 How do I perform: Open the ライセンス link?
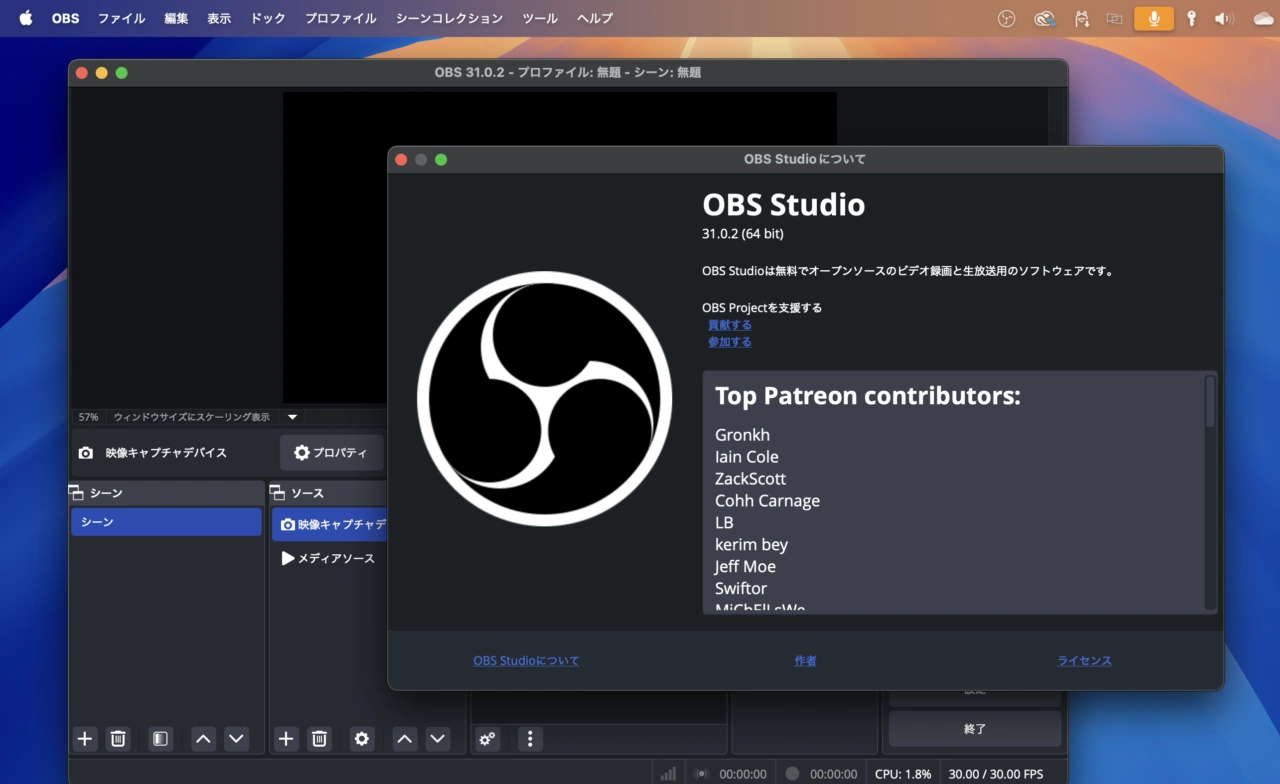click(1084, 661)
